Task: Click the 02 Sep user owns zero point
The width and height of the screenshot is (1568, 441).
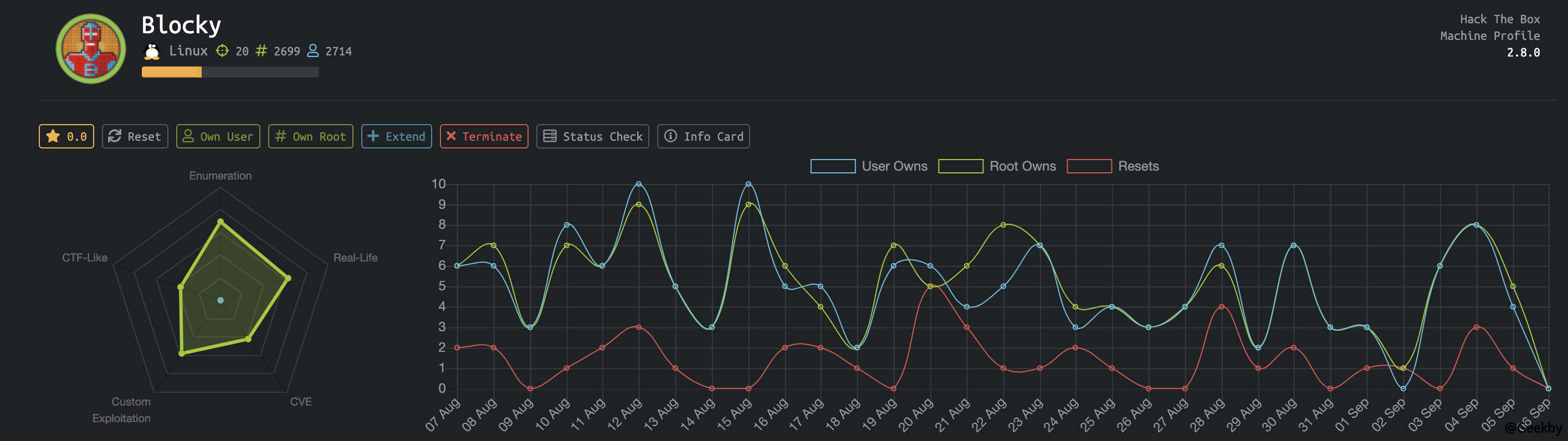Action: click(1403, 388)
